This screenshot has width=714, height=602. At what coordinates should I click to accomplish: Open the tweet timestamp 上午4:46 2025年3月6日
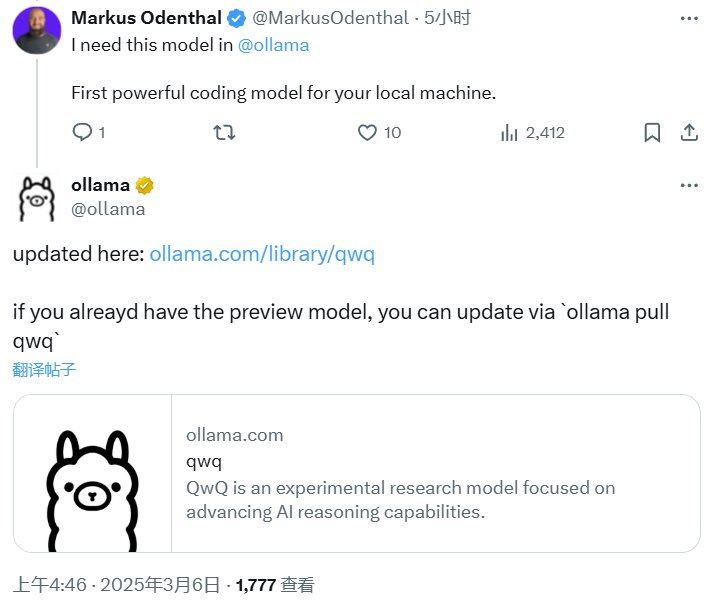coord(116,585)
